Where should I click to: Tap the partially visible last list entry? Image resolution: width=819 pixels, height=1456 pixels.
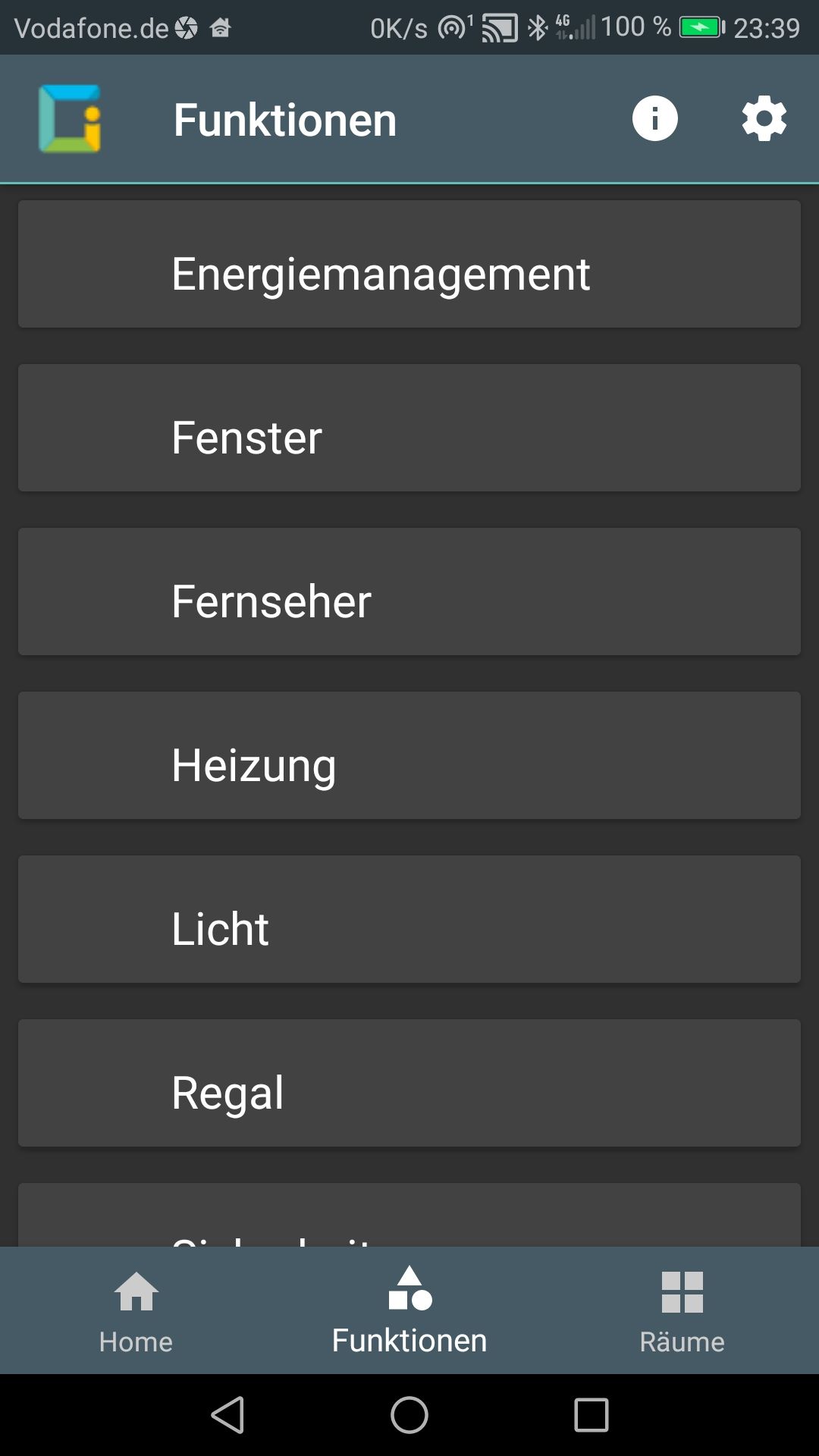(x=409, y=1215)
